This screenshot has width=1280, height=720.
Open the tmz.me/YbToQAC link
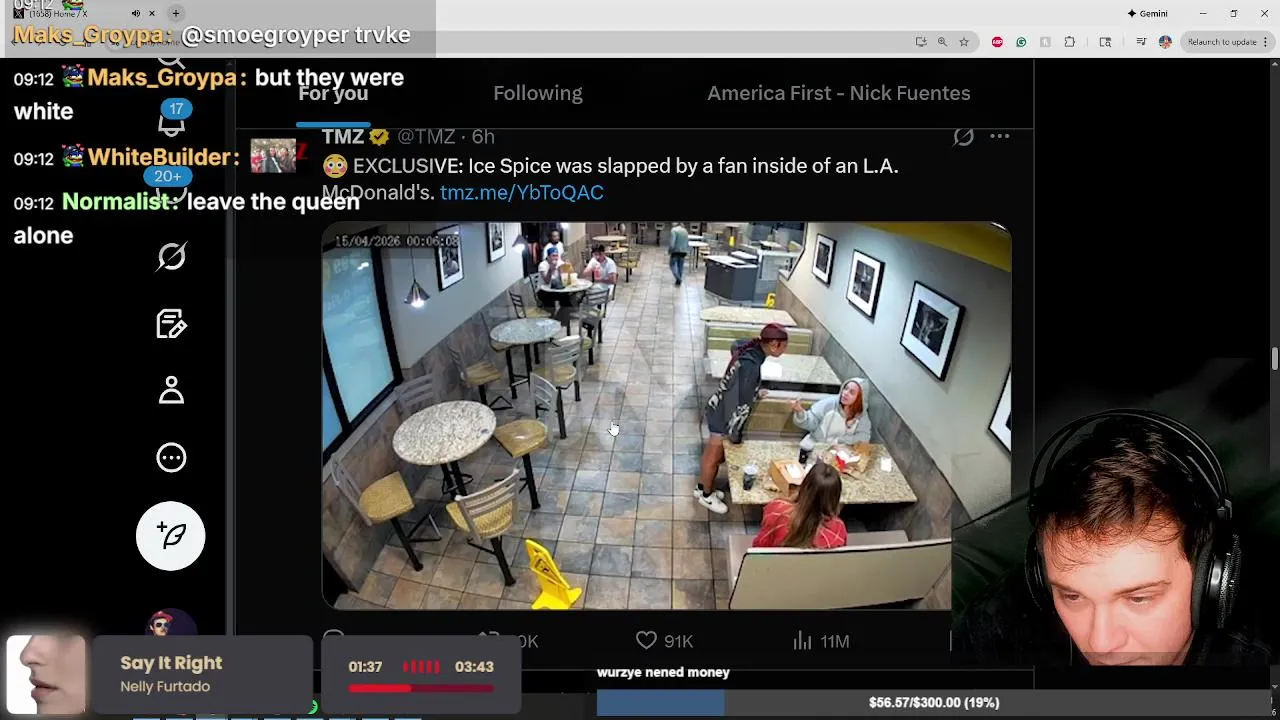(x=521, y=192)
